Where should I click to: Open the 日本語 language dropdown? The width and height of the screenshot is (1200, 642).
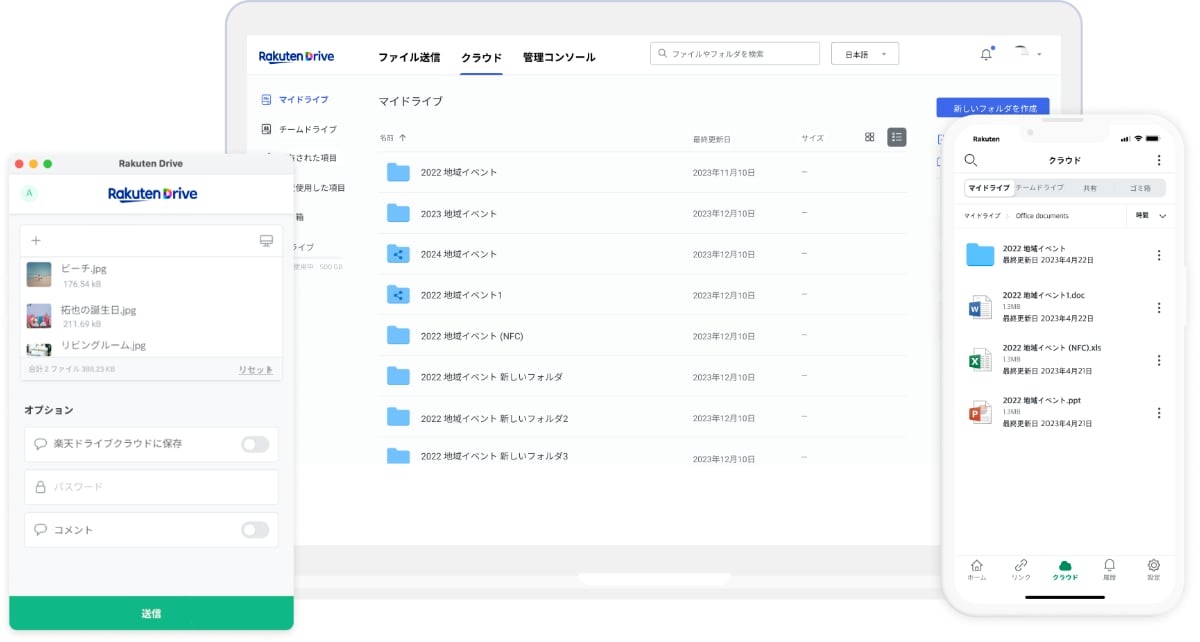pyautogui.click(x=865, y=54)
